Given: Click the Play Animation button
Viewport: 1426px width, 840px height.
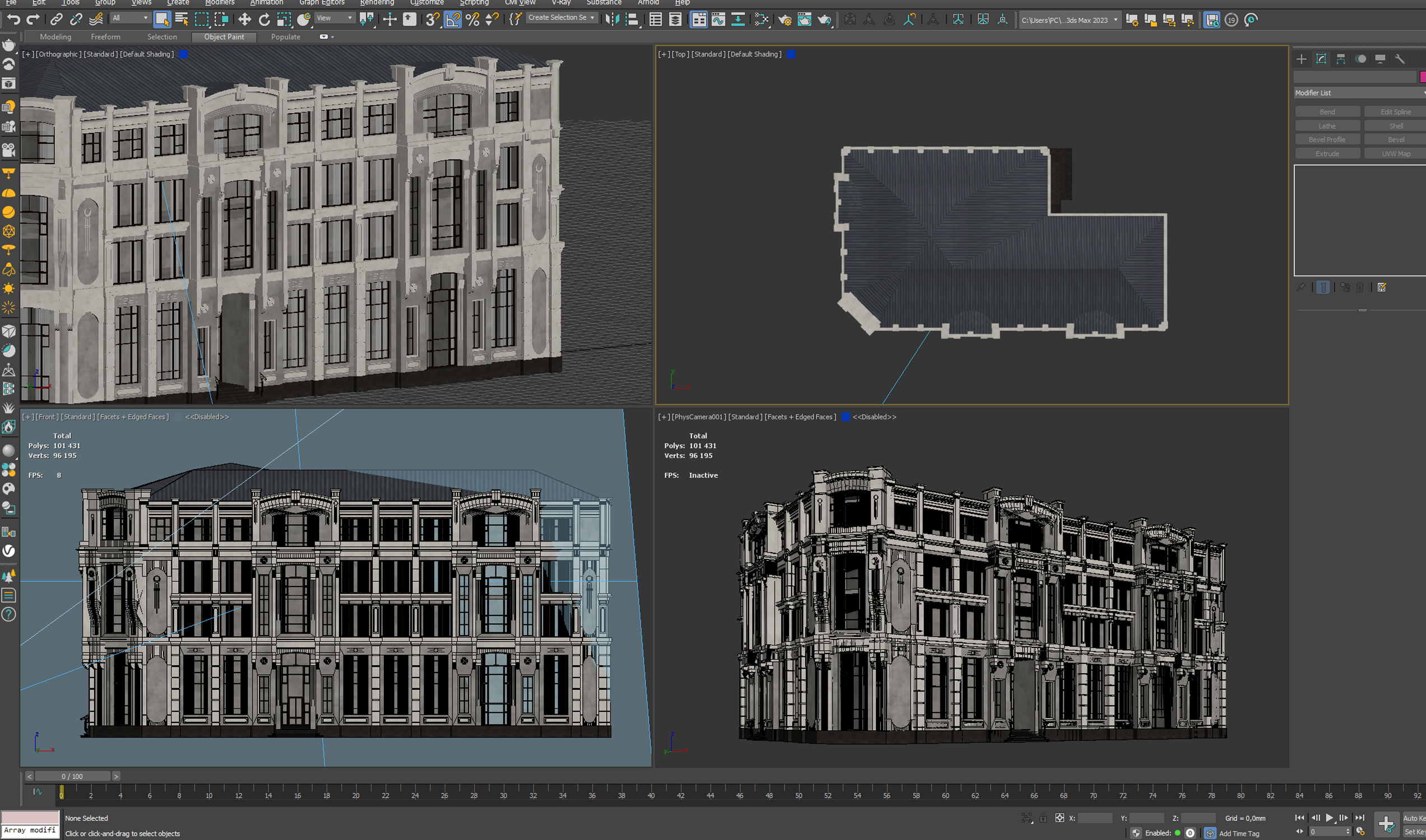Looking at the screenshot, I should (x=1329, y=818).
